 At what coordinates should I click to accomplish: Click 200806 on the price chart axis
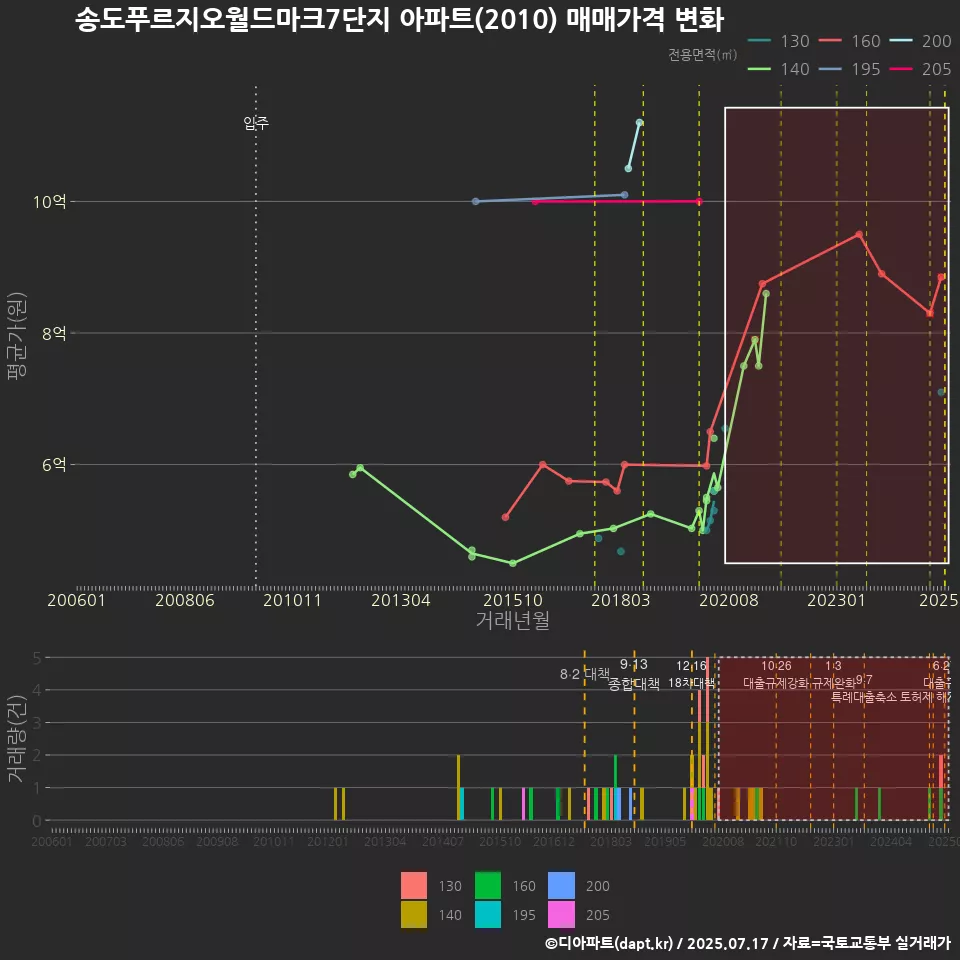[x=185, y=600]
